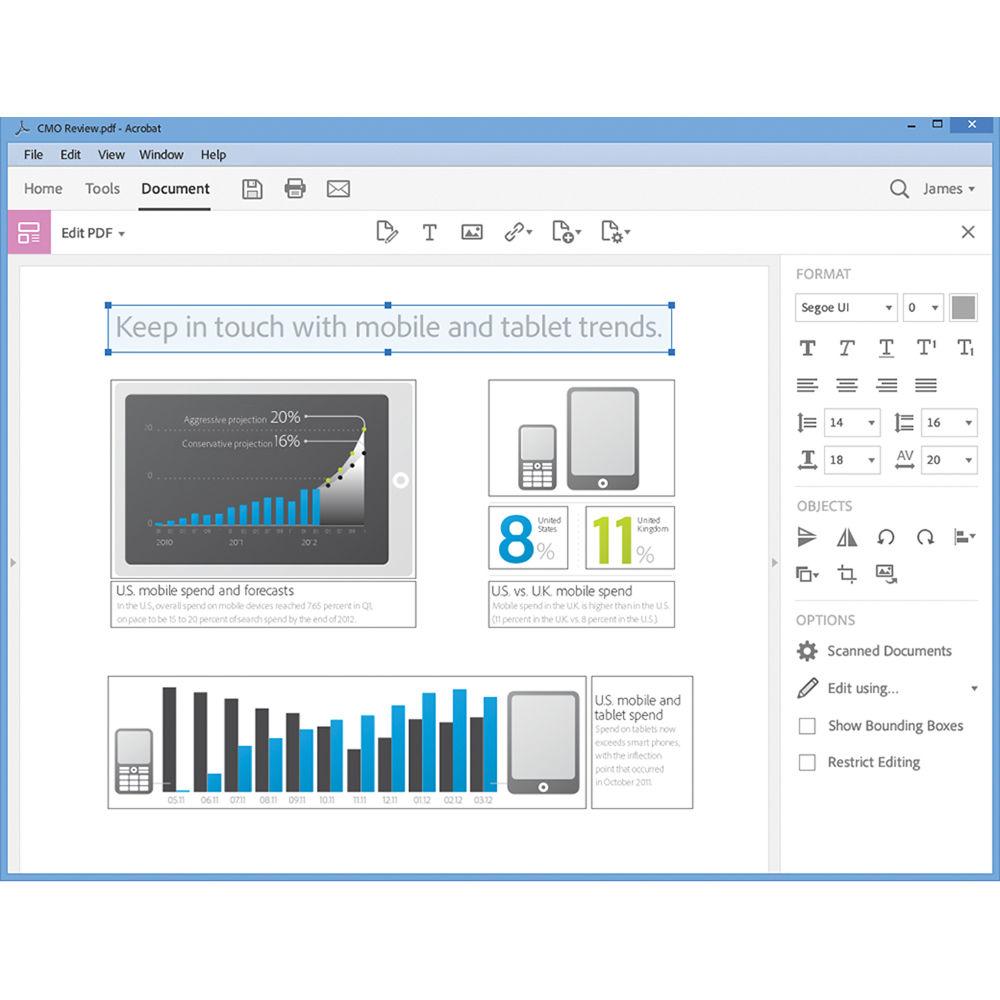Open the Segoe UI font dropdown
Screen dimensions: 1000x1000
[x=845, y=307]
